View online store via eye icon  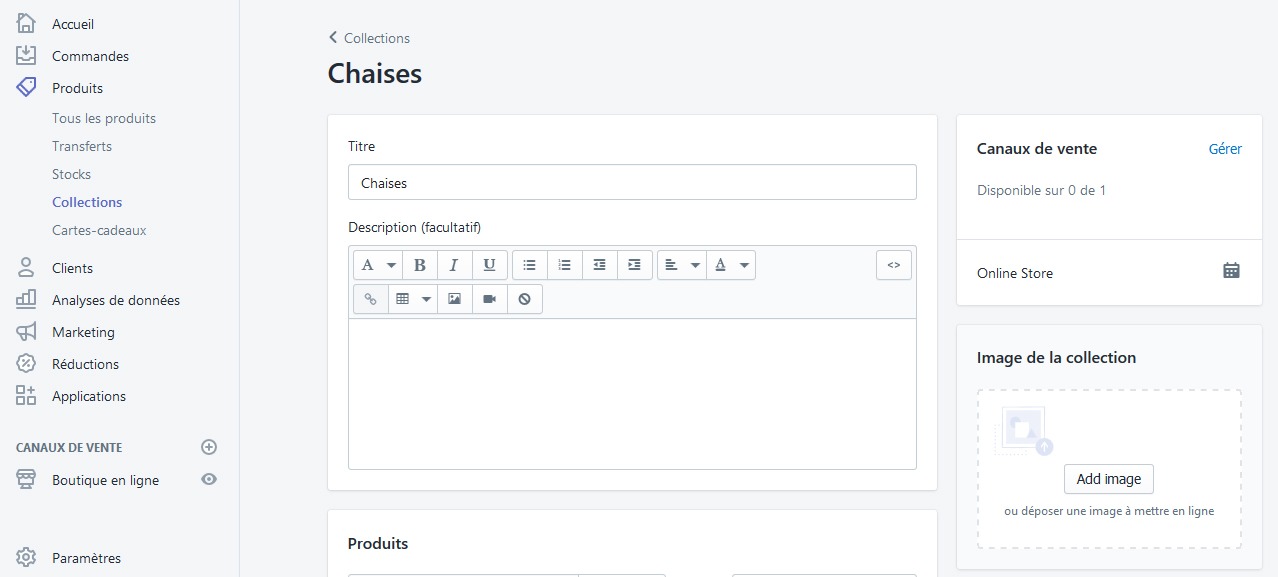click(209, 480)
